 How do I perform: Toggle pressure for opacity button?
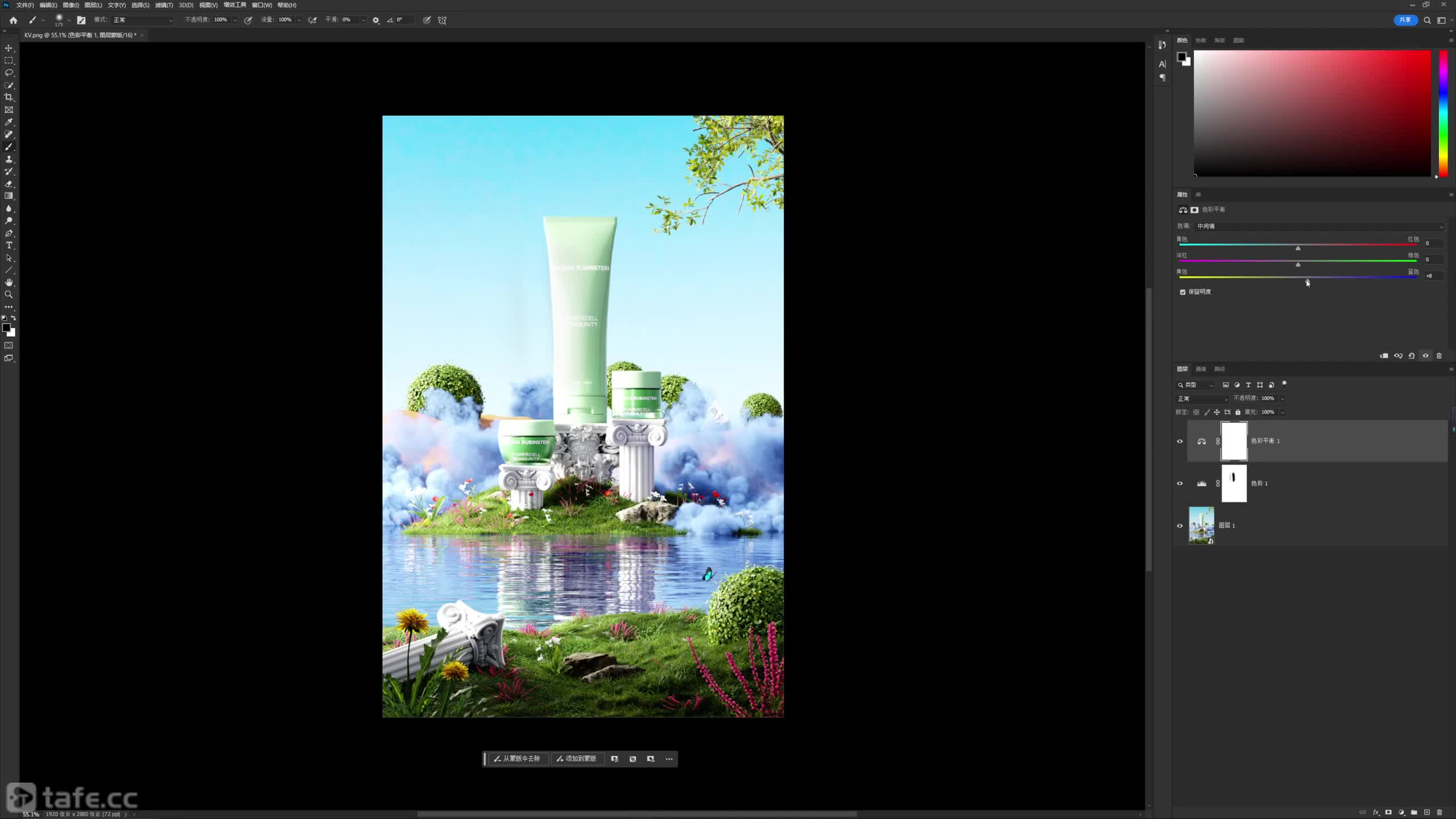[x=249, y=20]
